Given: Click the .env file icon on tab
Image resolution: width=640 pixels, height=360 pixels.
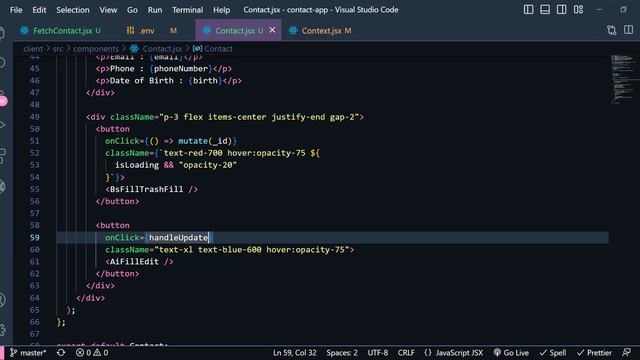Looking at the screenshot, I should 131,30.
